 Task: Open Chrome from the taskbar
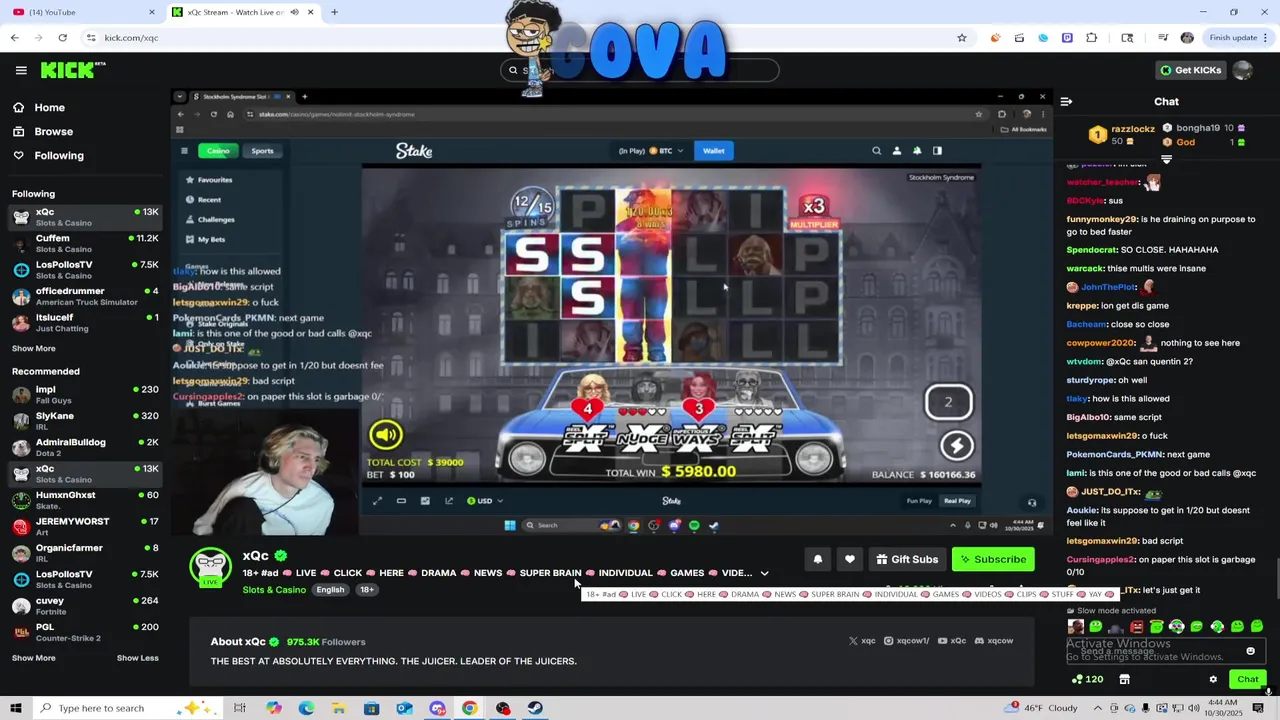click(x=469, y=708)
